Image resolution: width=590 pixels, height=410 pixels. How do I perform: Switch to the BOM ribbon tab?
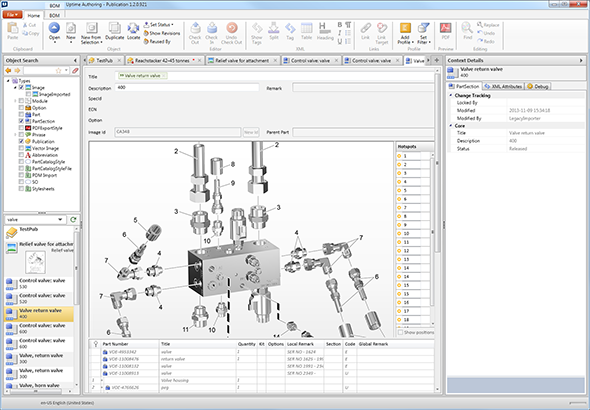click(55, 15)
